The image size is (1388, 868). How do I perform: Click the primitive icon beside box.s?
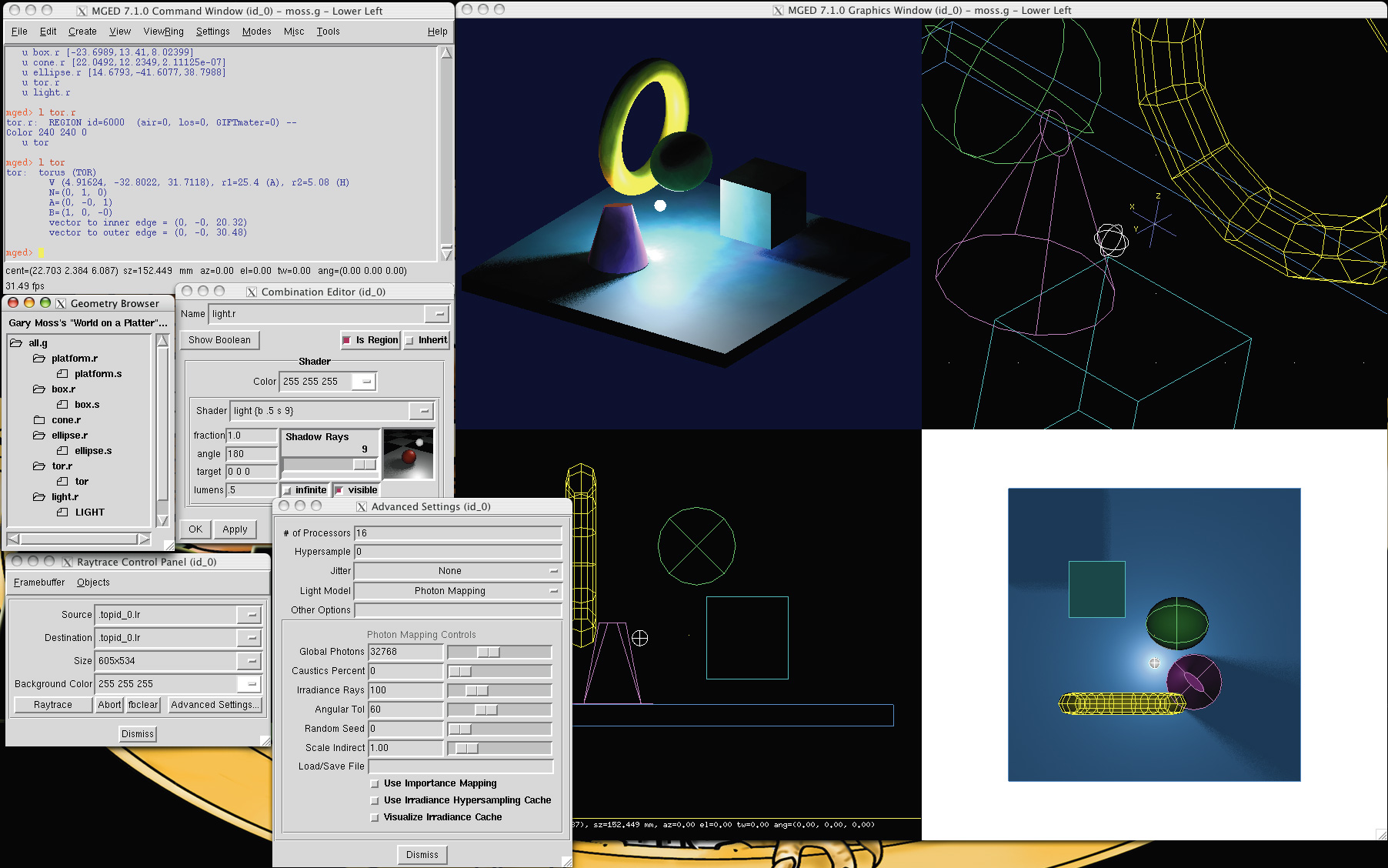tap(62, 405)
